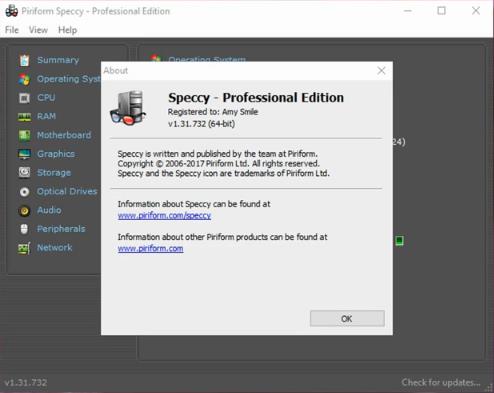View the Peripherals section

coord(61,229)
